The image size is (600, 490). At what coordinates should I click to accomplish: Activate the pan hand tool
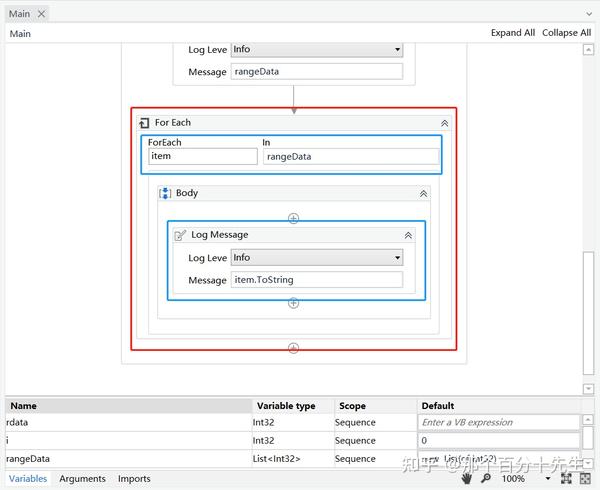pos(466,478)
